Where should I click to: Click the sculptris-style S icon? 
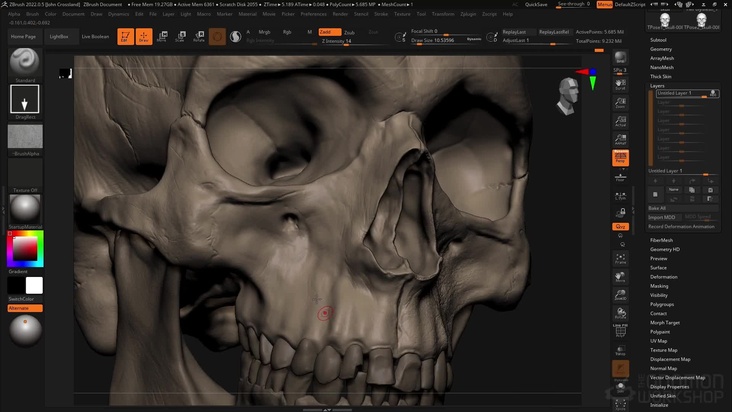pos(236,36)
